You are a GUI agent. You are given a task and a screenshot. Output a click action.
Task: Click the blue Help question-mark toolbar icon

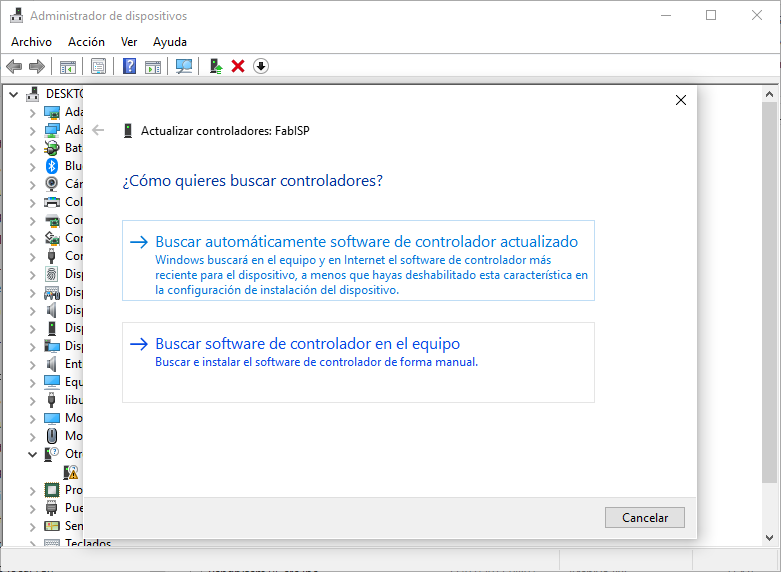(130, 66)
